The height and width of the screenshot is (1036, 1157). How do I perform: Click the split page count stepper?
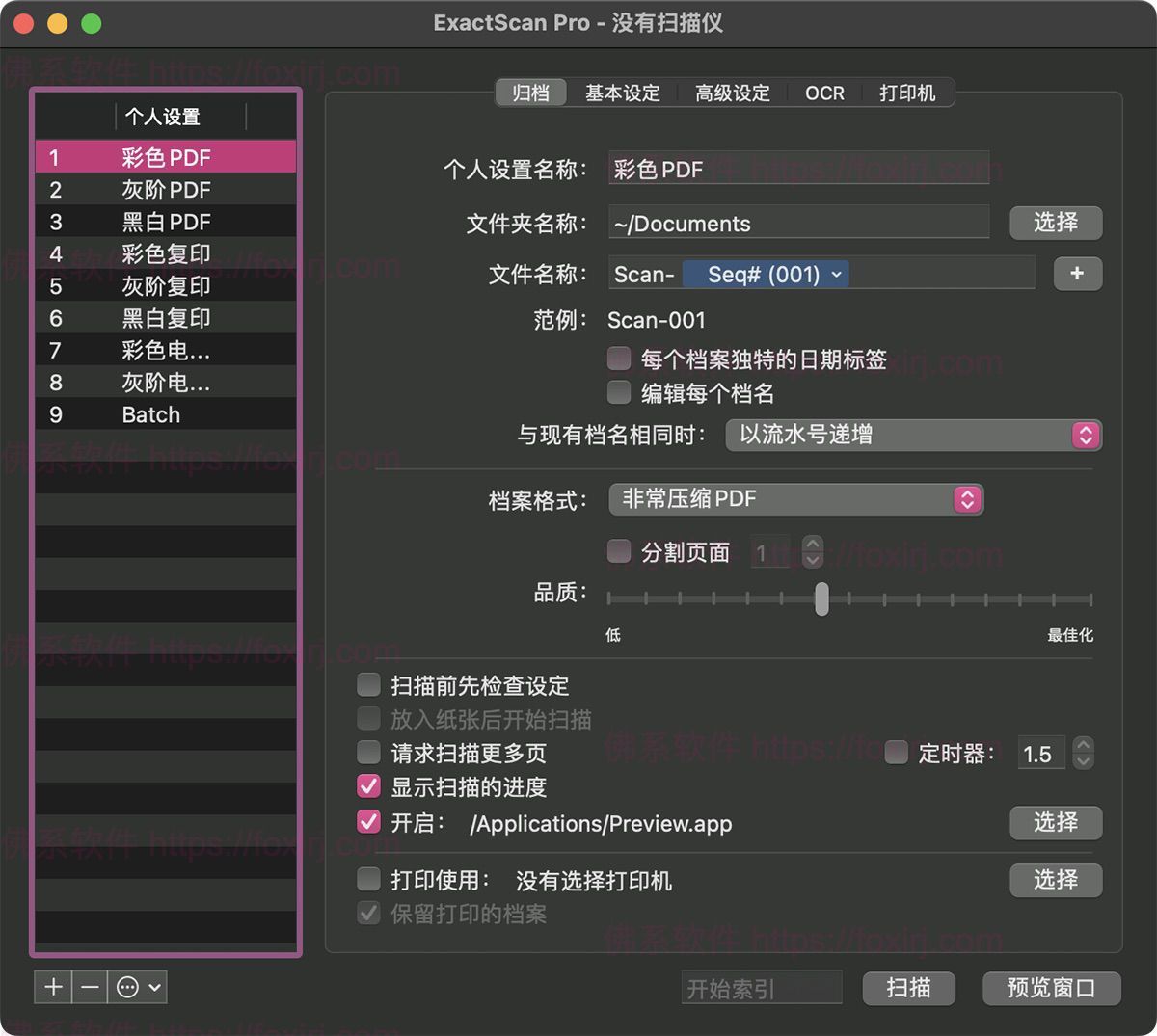point(813,551)
